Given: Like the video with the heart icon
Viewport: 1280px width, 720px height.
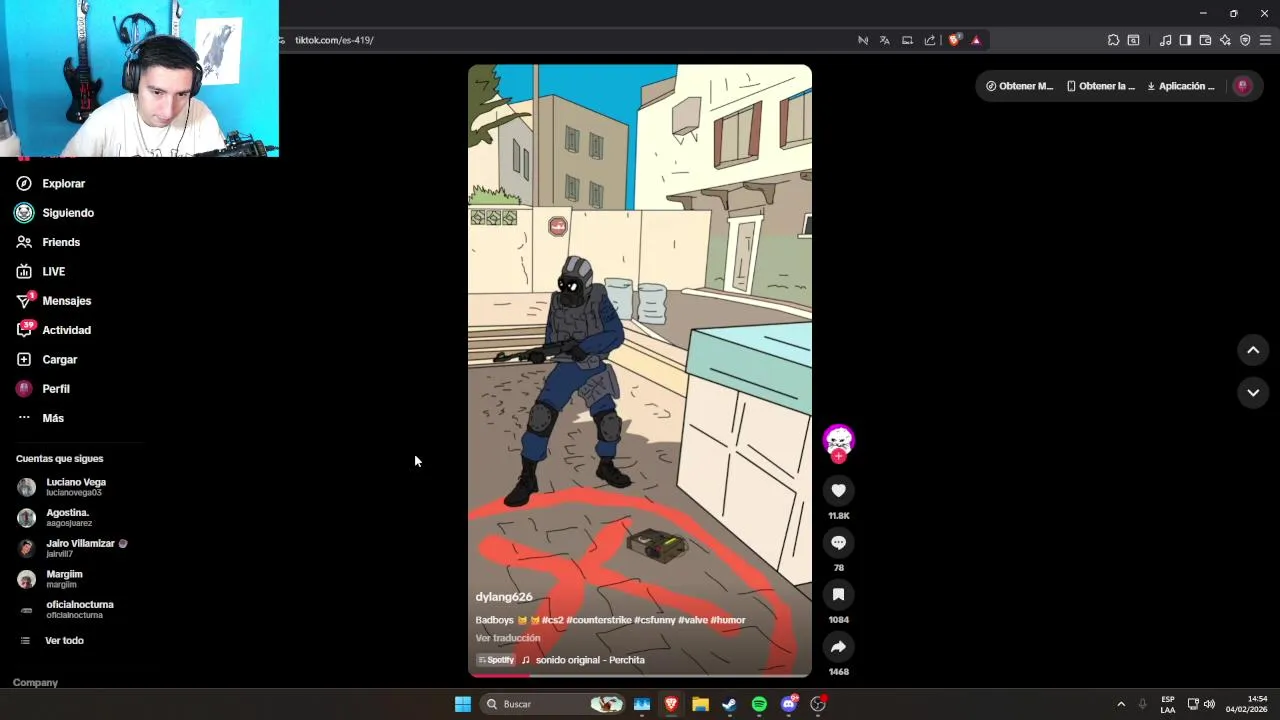Looking at the screenshot, I should point(838,490).
